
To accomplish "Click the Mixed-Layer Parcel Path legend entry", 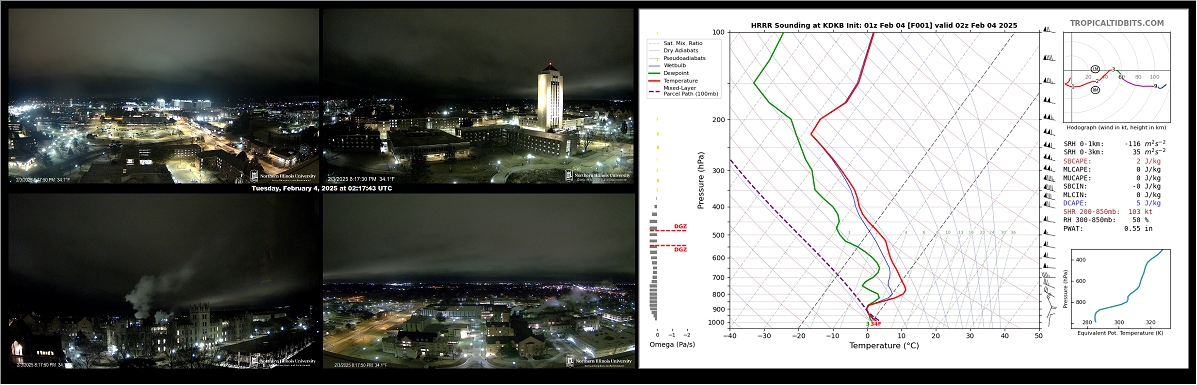I will [684, 90].
